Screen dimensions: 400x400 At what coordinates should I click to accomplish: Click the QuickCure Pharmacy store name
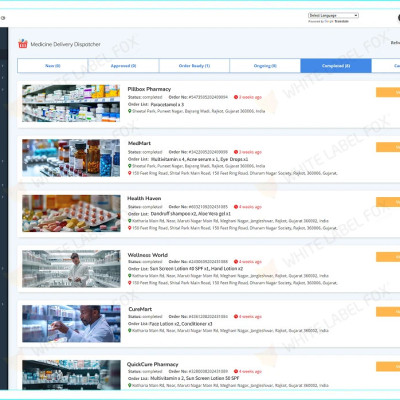point(153,364)
